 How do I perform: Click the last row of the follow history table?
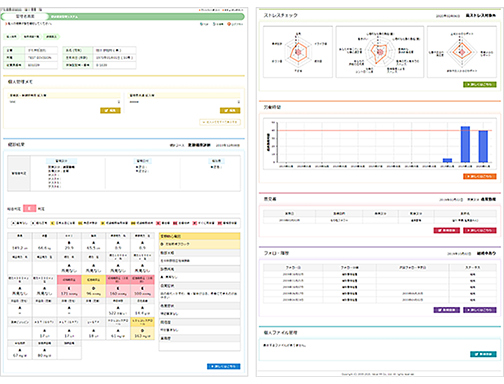pyautogui.click(x=380, y=300)
